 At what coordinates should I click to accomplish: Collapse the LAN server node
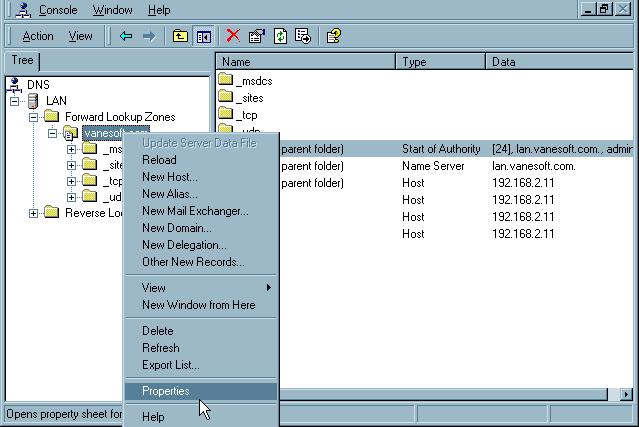pyautogui.click(x=14, y=101)
